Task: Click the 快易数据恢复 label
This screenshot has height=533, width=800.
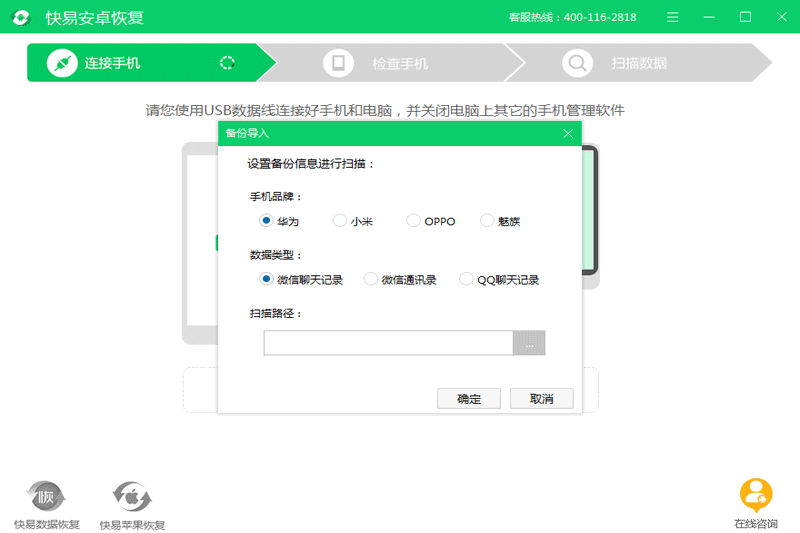Action: (x=46, y=524)
